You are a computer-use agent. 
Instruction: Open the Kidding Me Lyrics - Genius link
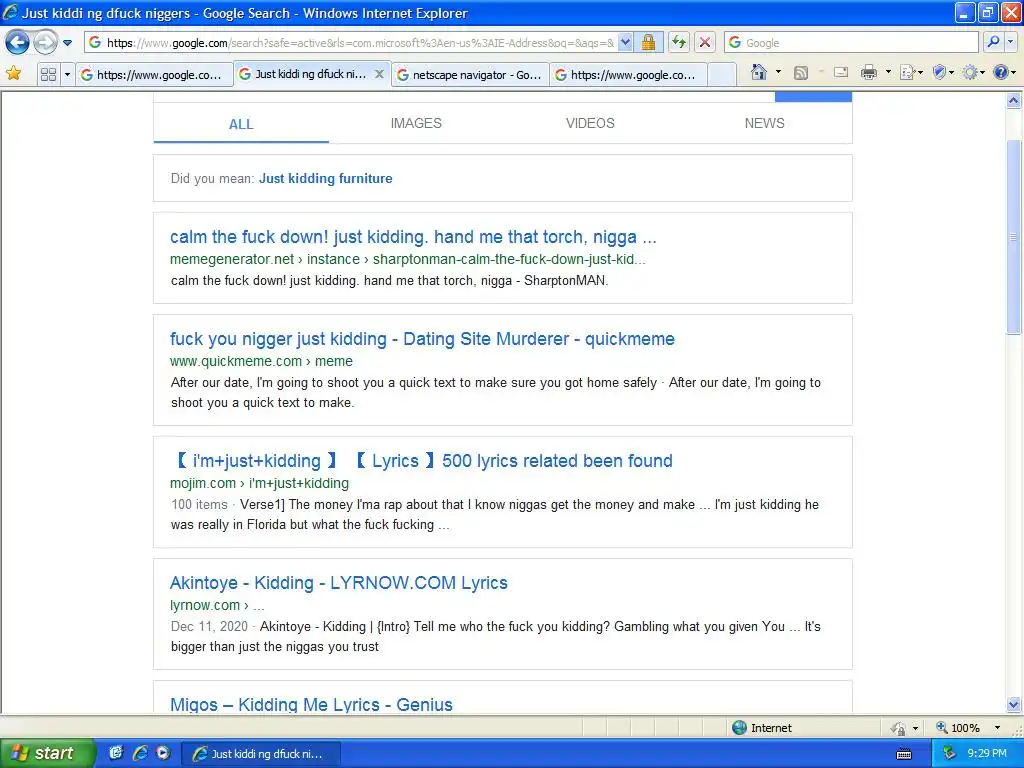coord(311,705)
